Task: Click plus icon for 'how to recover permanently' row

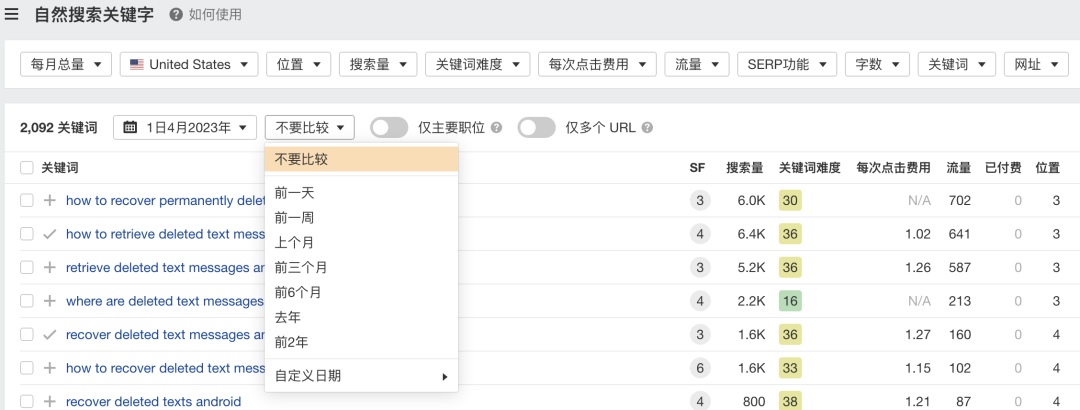Action: (x=49, y=201)
